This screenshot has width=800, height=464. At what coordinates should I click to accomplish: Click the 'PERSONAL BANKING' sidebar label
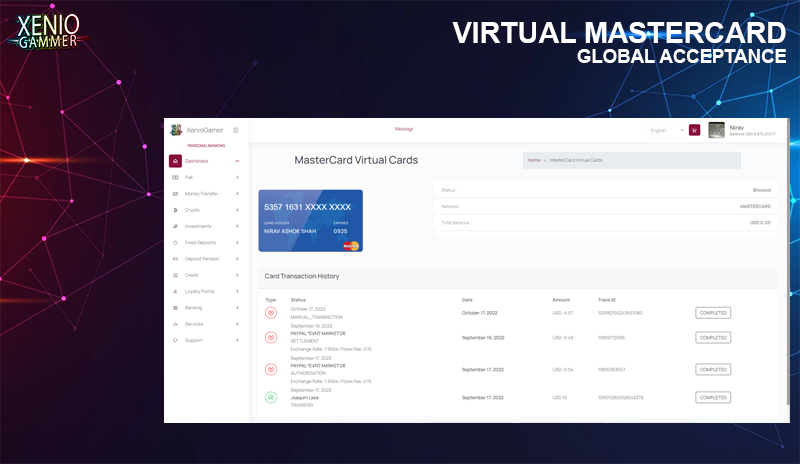[206, 145]
